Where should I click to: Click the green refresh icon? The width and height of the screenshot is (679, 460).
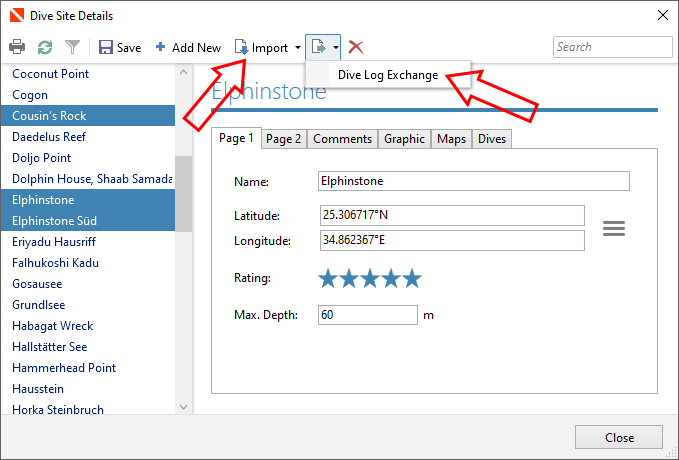[x=45, y=47]
